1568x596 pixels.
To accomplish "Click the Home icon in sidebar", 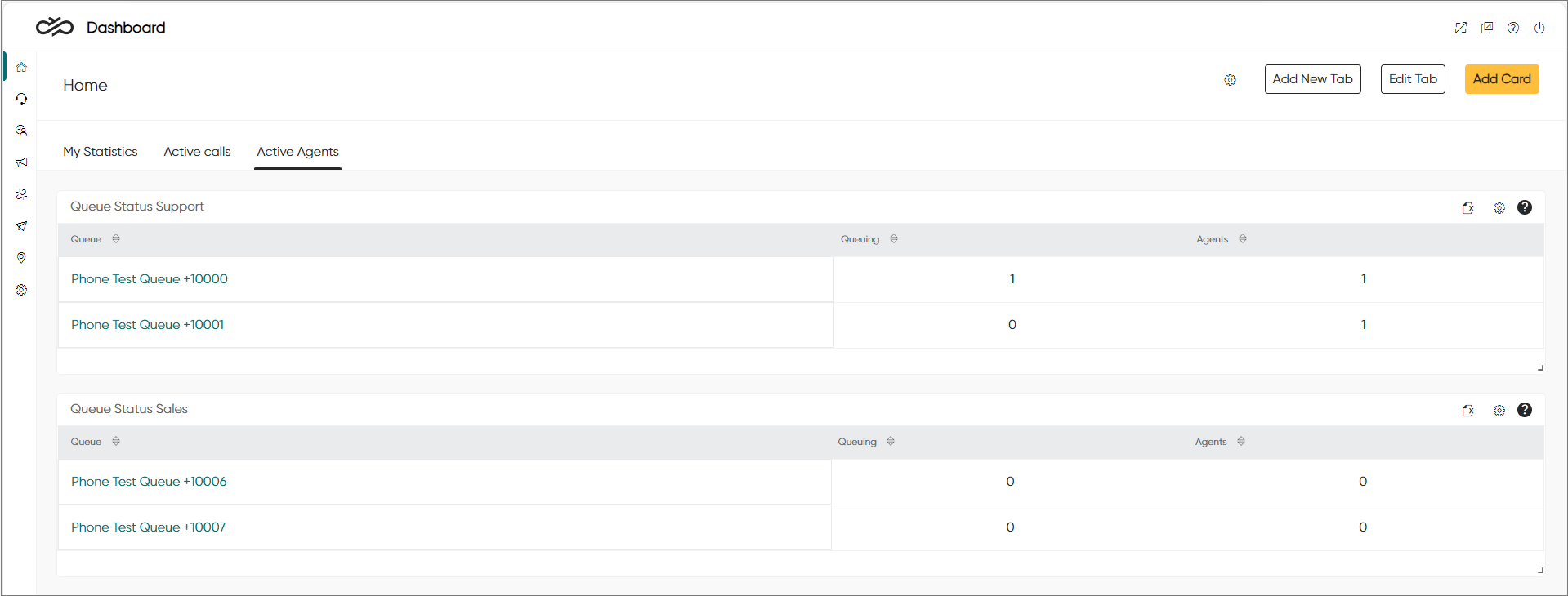I will [21, 67].
